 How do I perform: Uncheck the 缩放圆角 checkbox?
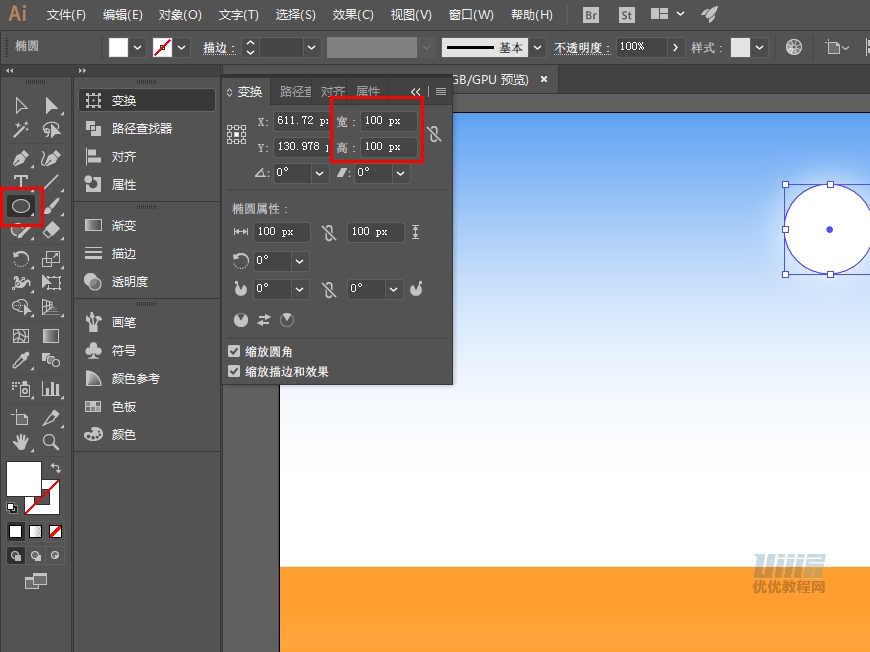(234, 352)
